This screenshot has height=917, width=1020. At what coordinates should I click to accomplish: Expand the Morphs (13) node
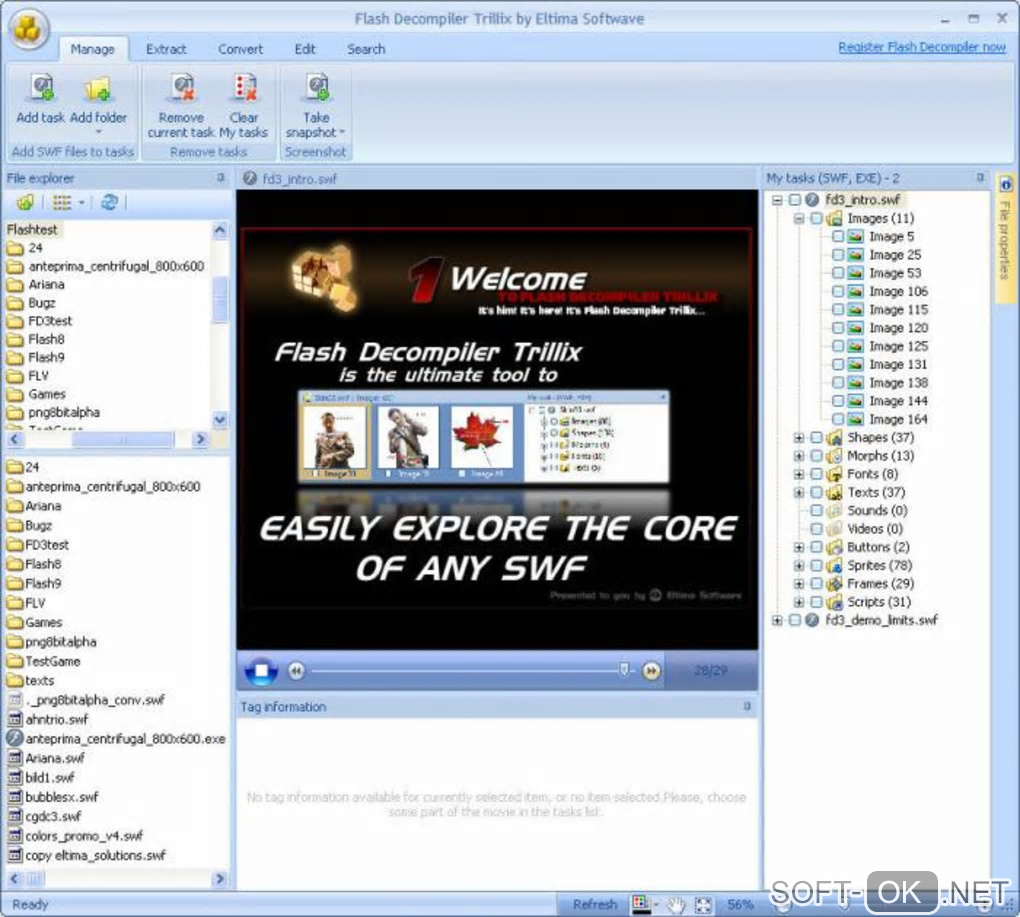coord(799,456)
